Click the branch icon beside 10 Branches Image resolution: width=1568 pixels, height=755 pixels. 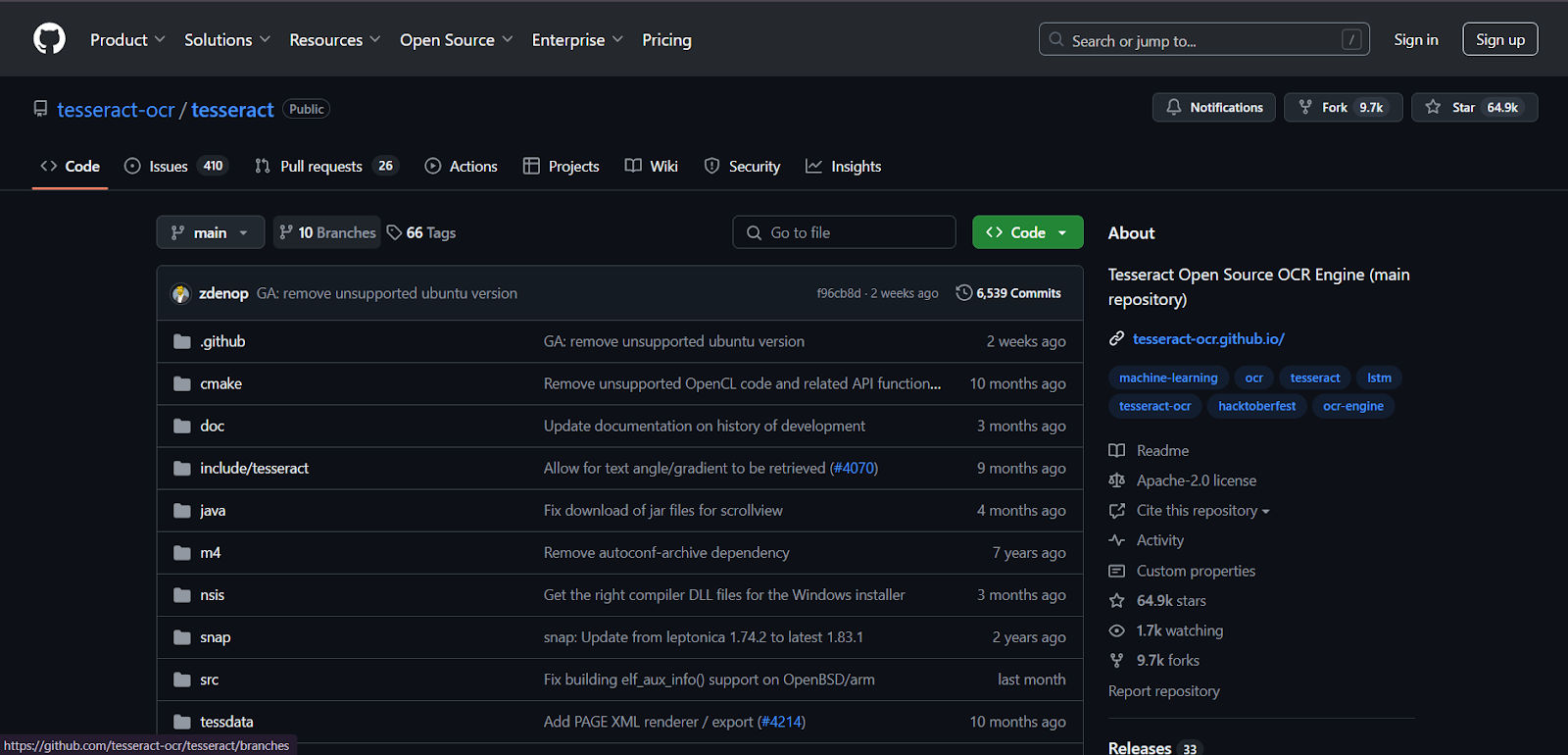[286, 232]
